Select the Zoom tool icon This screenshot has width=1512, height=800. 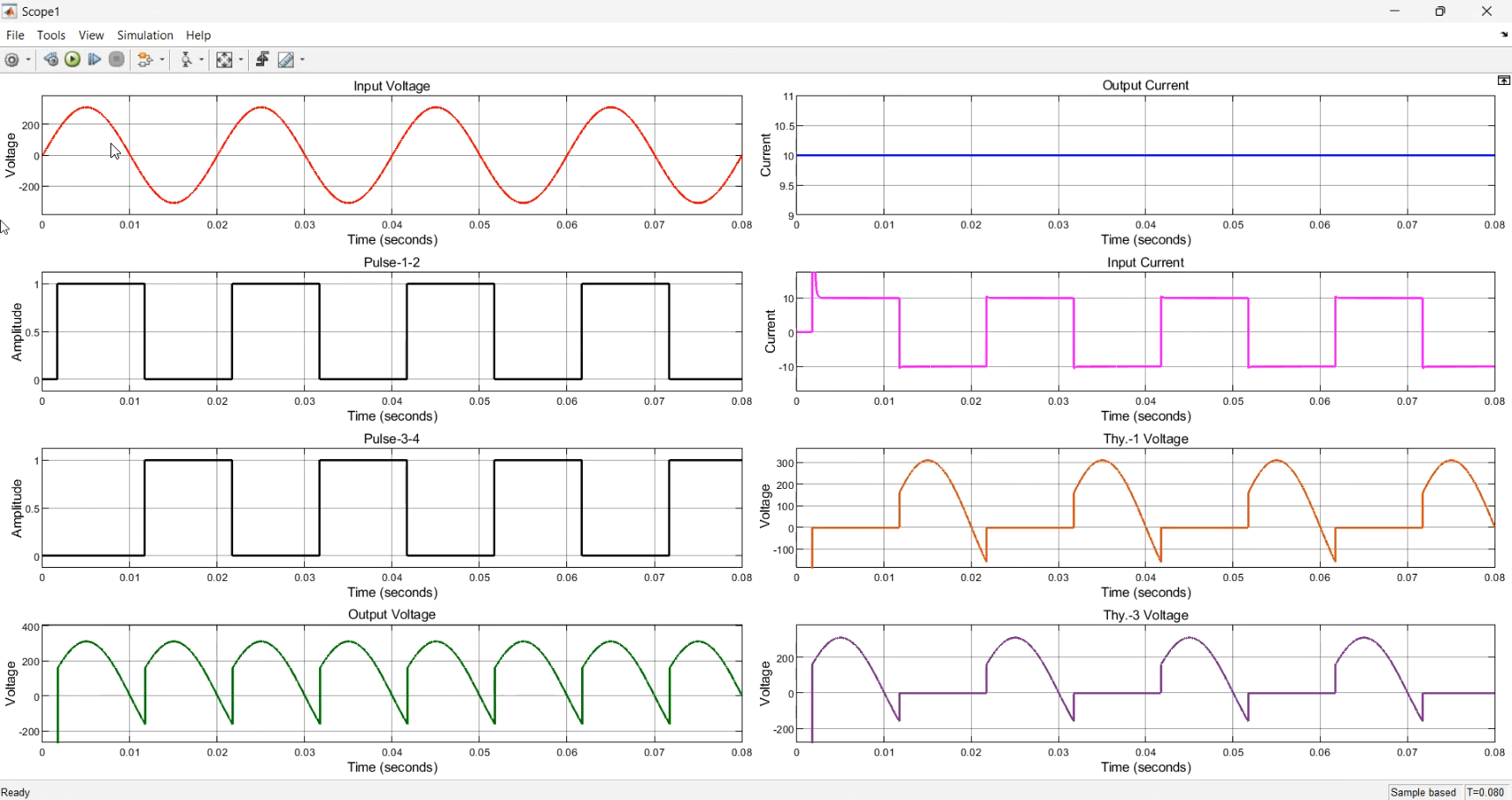(187, 60)
